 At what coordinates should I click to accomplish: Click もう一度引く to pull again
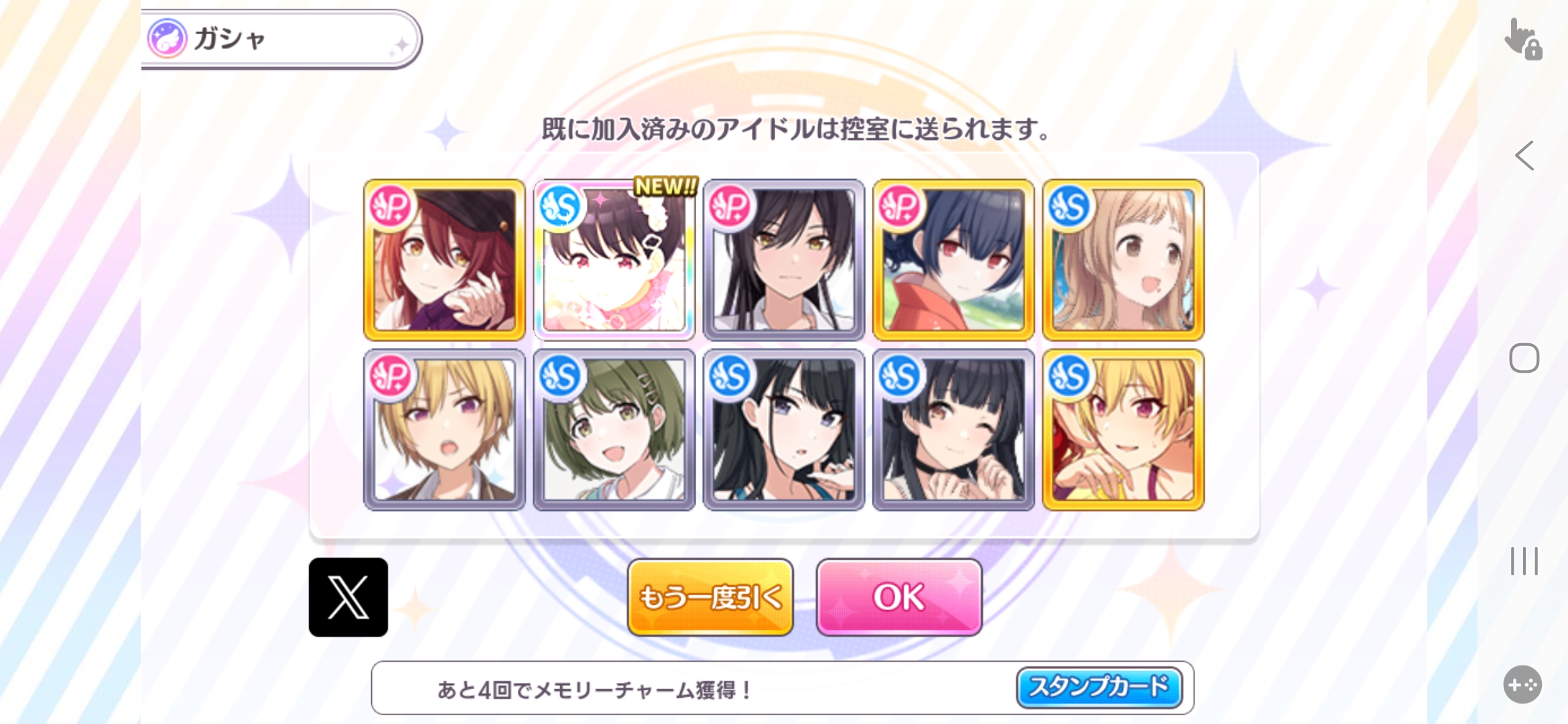click(x=710, y=597)
